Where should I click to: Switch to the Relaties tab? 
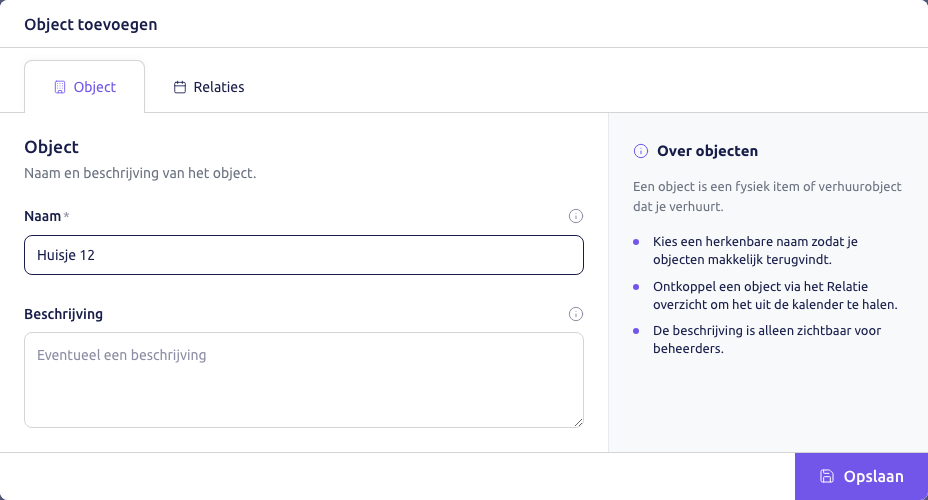click(209, 87)
